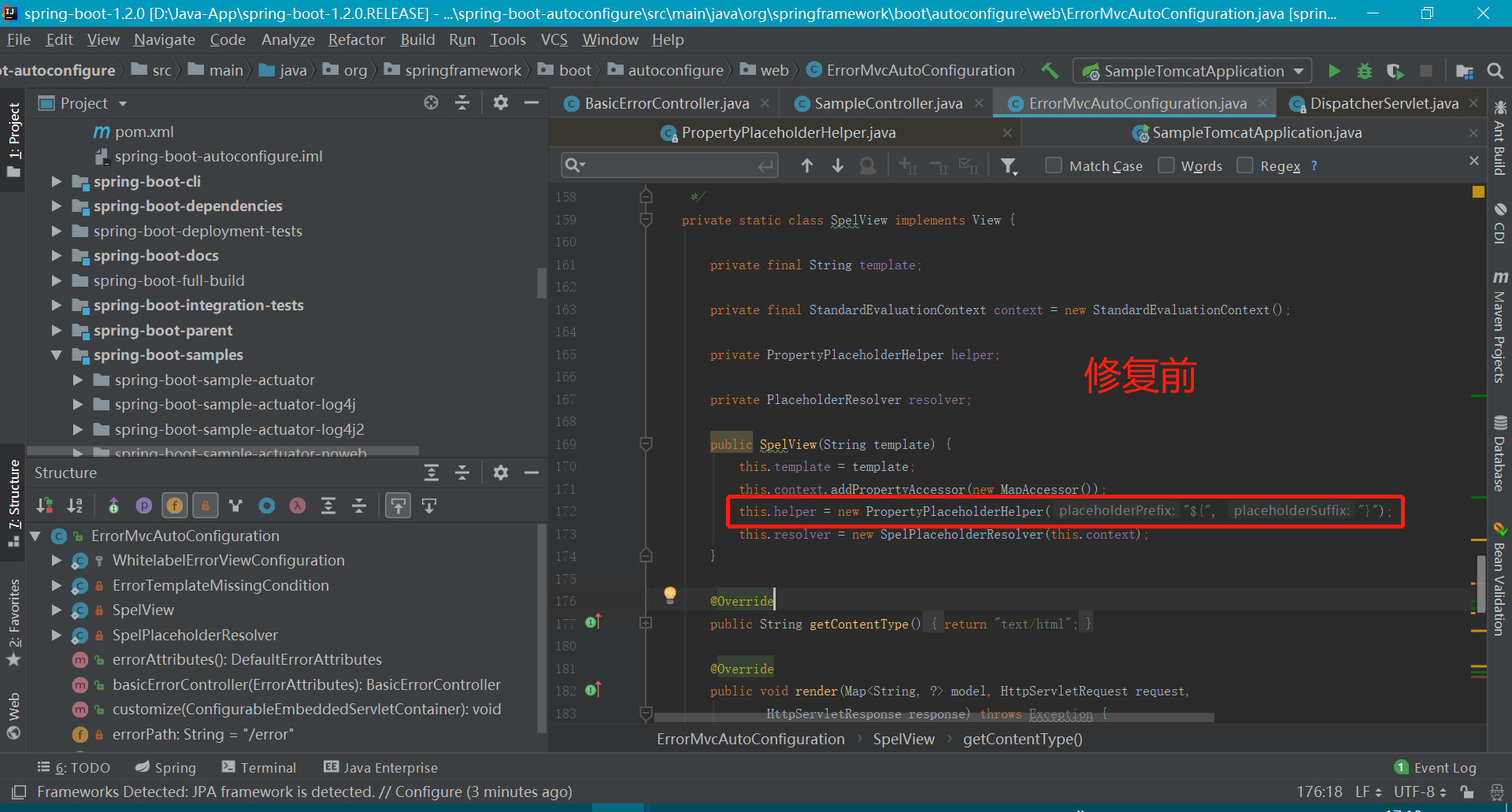Enable Regex checkbox in find bar
The height and width of the screenshot is (812, 1512).
[x=1245, y=165]
